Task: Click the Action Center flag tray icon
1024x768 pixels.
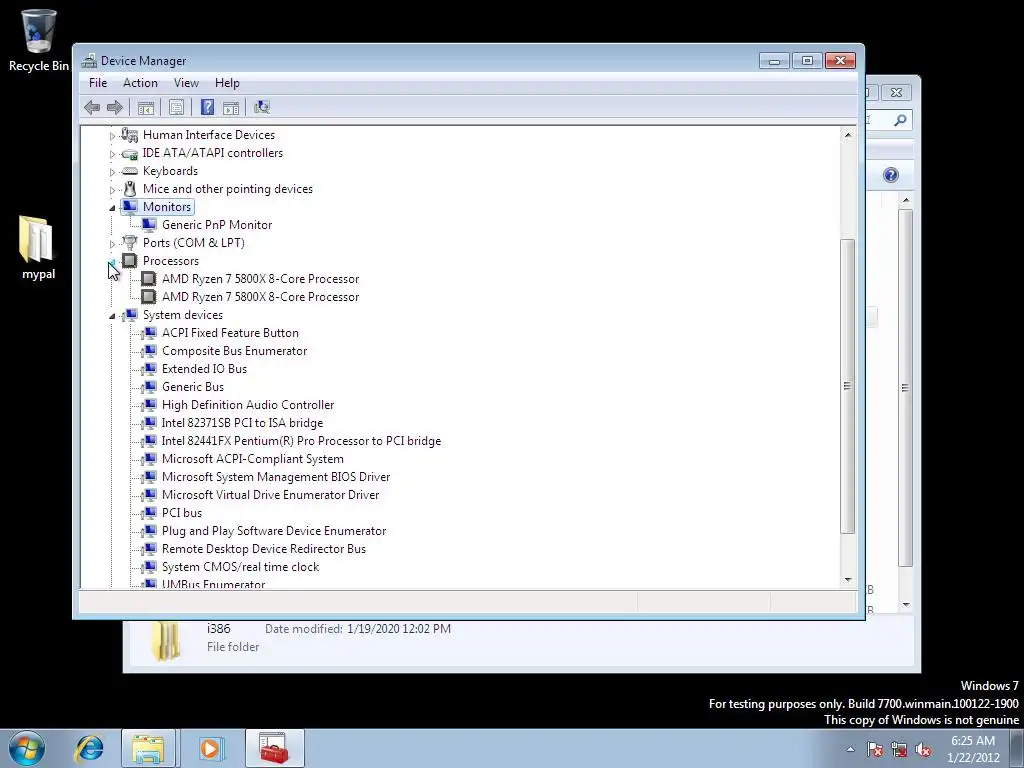Action: tap(875, 750)
